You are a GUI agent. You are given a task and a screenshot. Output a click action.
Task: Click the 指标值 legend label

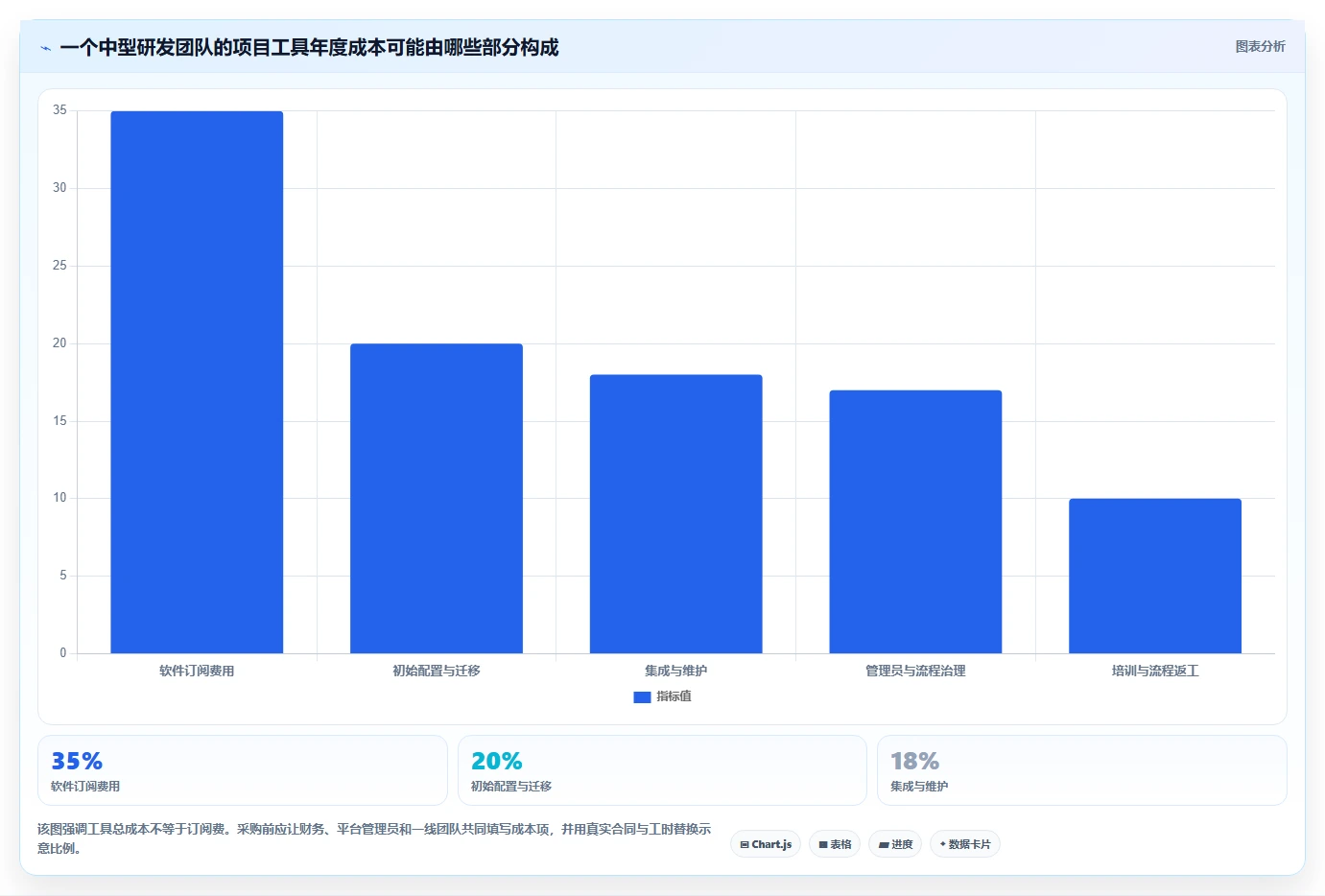coord(674,696)
